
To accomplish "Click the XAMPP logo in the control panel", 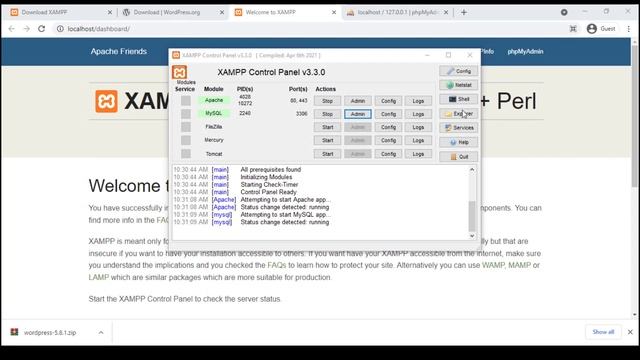I will coord(179,72).
